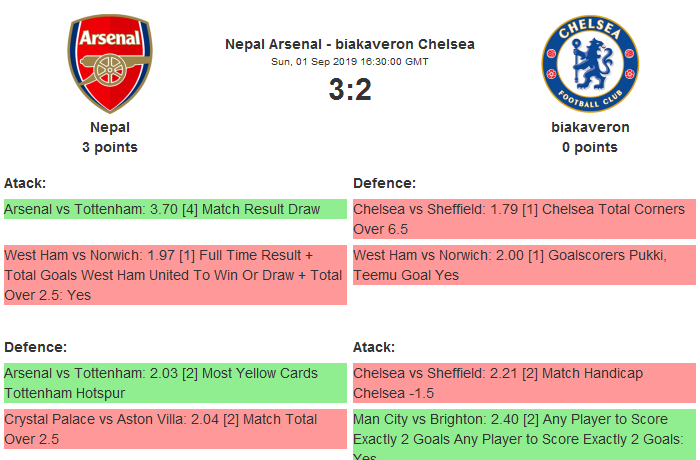Click the lower-left Defence heading
The width and height of the screenshot is (700, 460).
click(x=35, y=347)
